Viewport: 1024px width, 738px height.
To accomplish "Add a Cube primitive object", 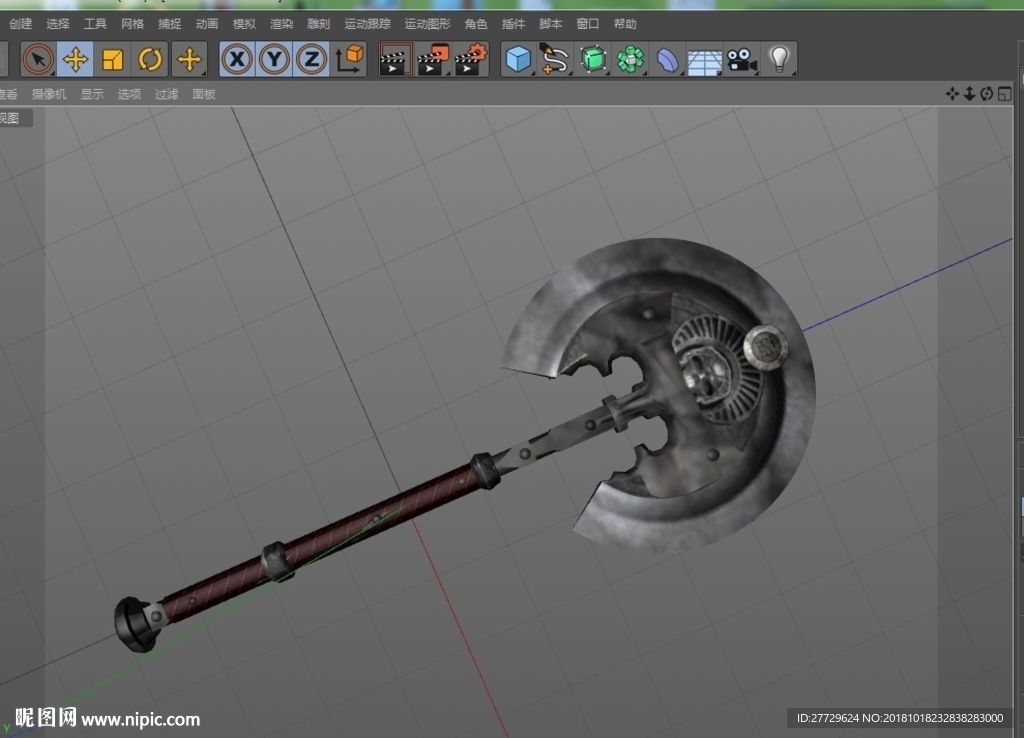I will point(519,59).
